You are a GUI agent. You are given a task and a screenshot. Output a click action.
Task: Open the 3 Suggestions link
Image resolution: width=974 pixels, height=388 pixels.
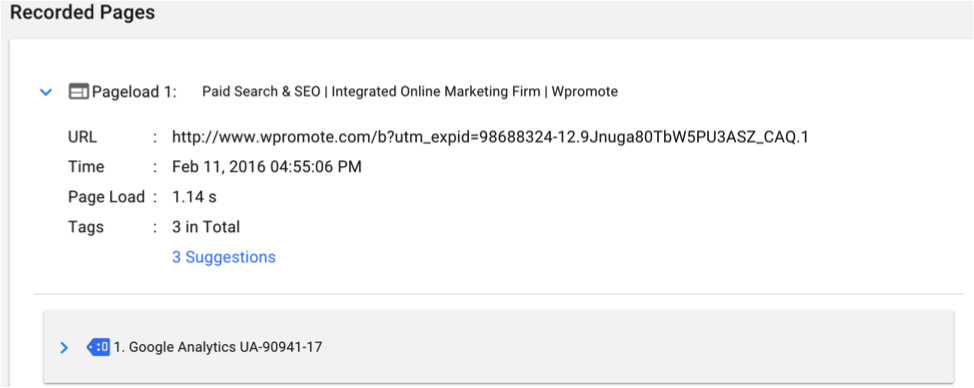click(224, 257)
